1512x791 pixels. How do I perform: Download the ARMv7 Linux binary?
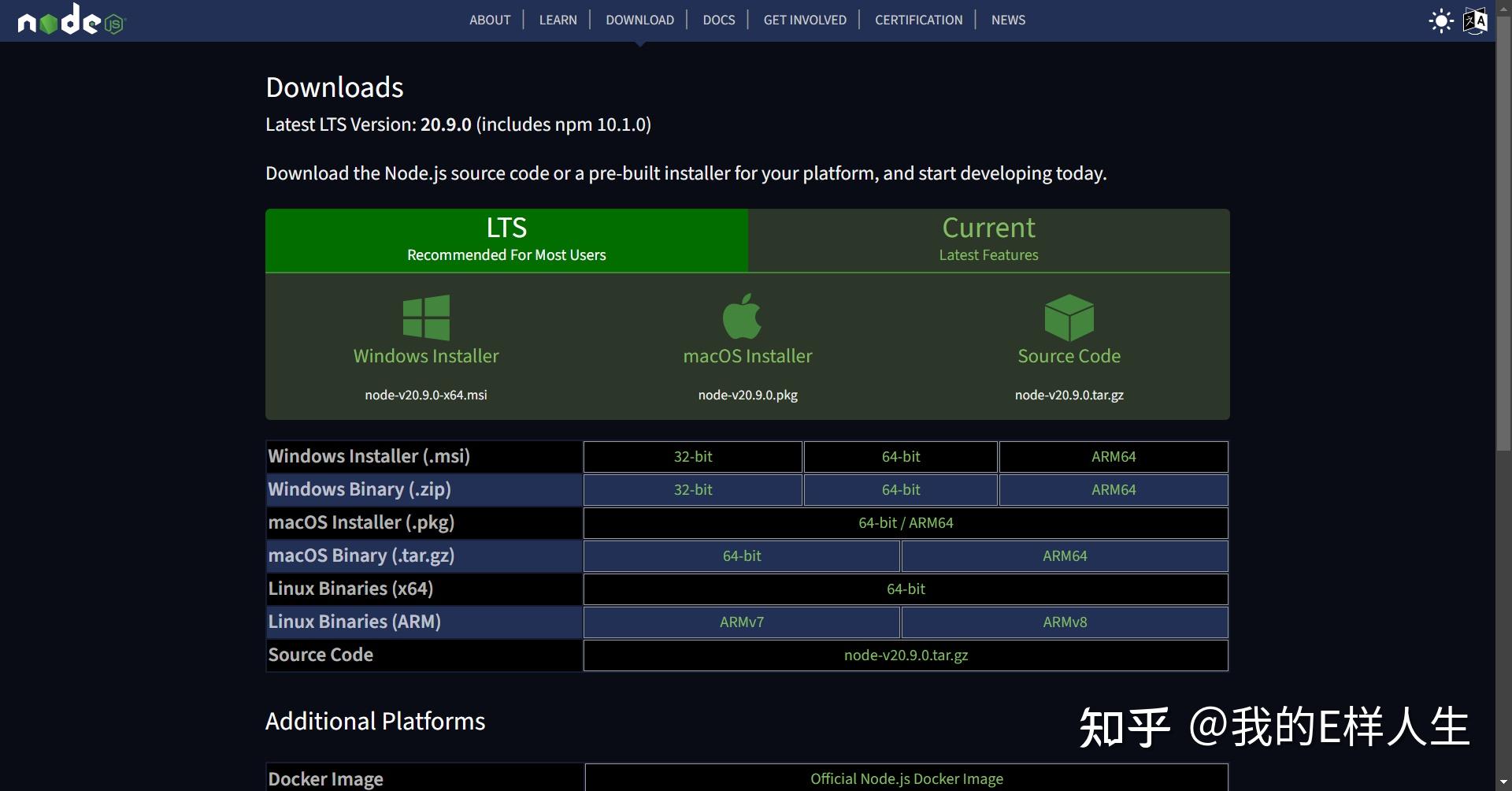(741, 622)
